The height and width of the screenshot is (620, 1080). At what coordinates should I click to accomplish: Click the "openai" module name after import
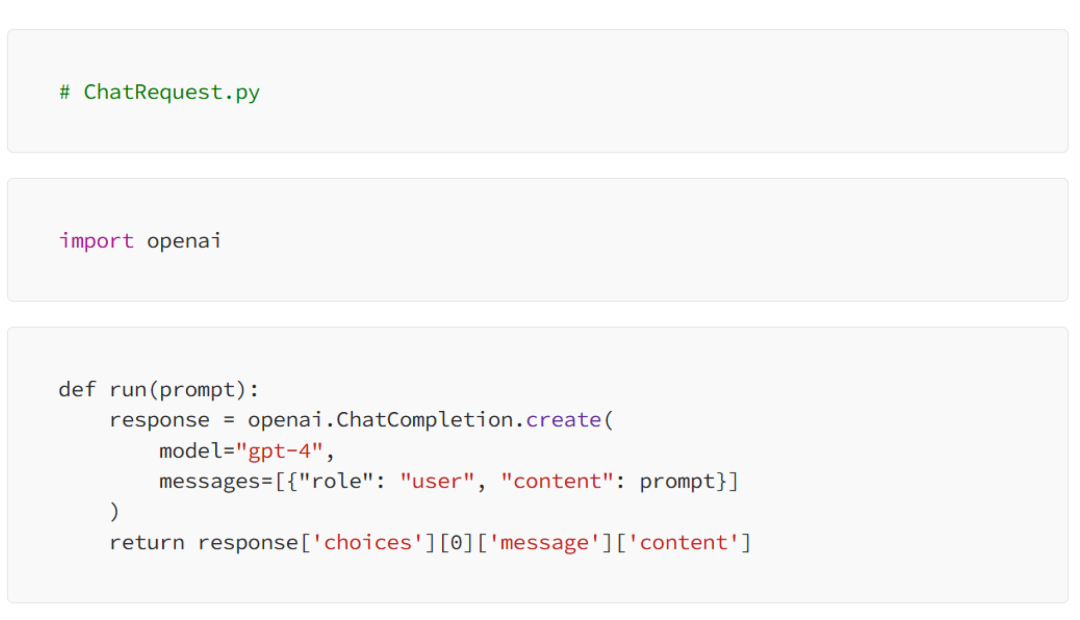184,241
